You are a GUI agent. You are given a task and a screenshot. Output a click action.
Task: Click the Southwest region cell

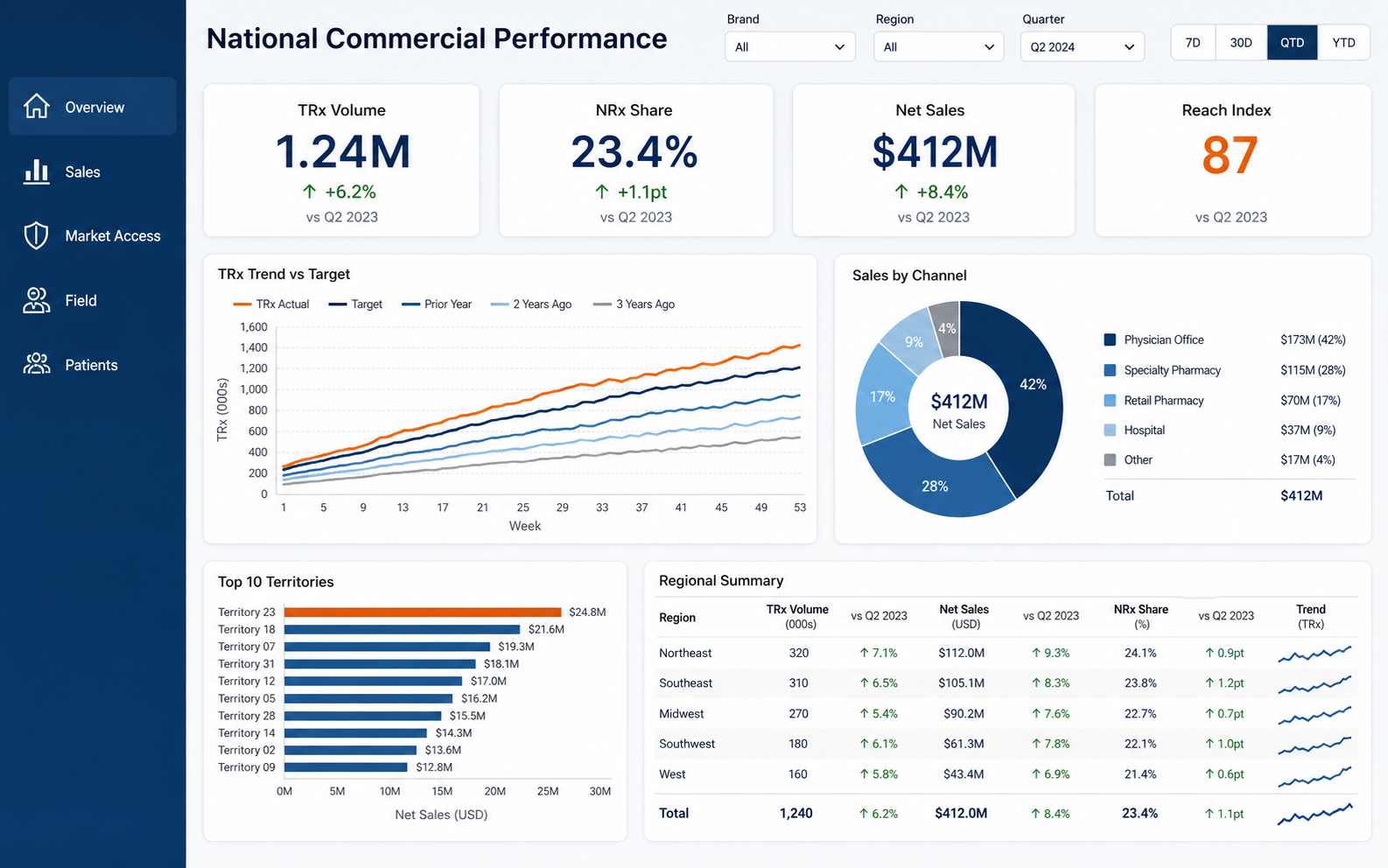pos(686,744)
